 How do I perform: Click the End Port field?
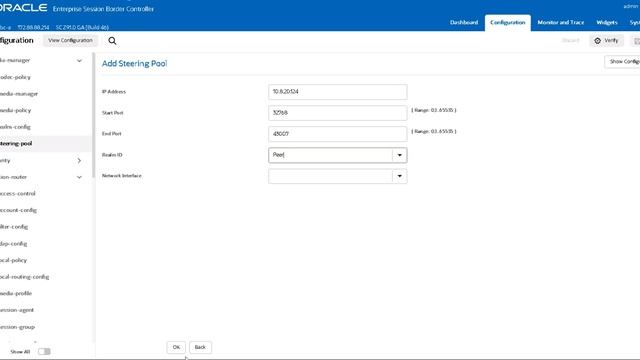click(338, 134)
